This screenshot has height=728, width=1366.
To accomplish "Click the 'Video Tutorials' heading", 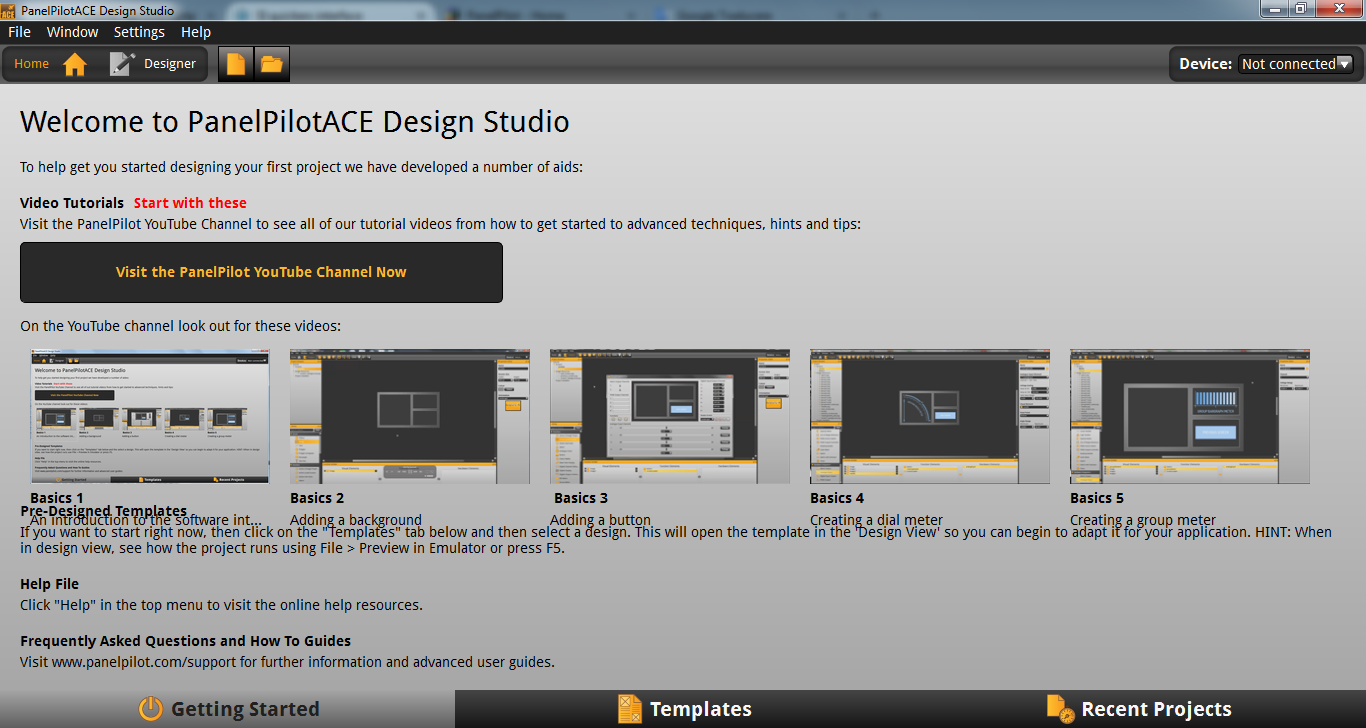I will [72, 203].
